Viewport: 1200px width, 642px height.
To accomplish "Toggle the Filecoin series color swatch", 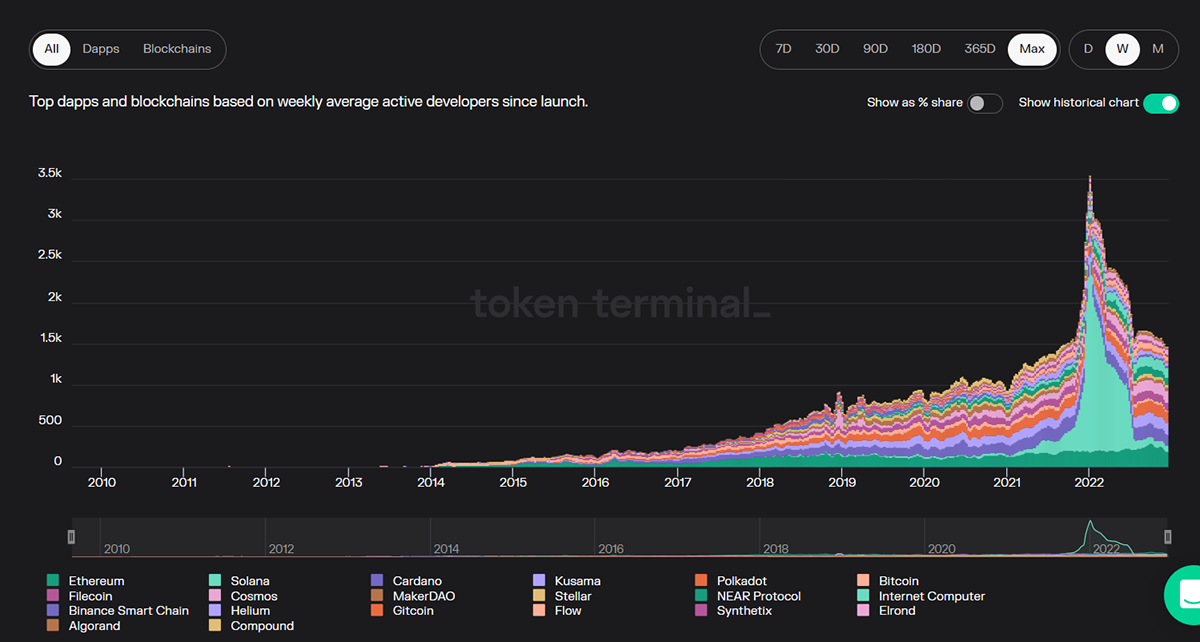I will pos(53,596).
